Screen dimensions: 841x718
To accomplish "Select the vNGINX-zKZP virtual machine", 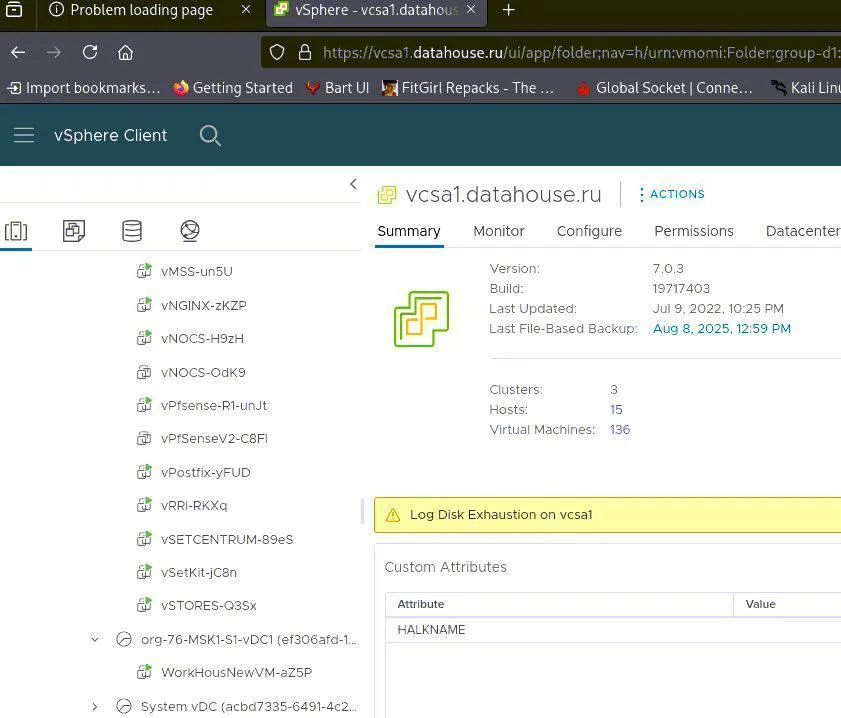I will (x=203, y=305).
